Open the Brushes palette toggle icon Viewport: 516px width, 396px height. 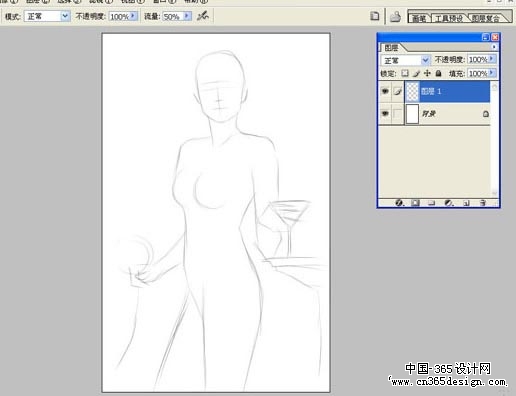click(x=374, y=16)
